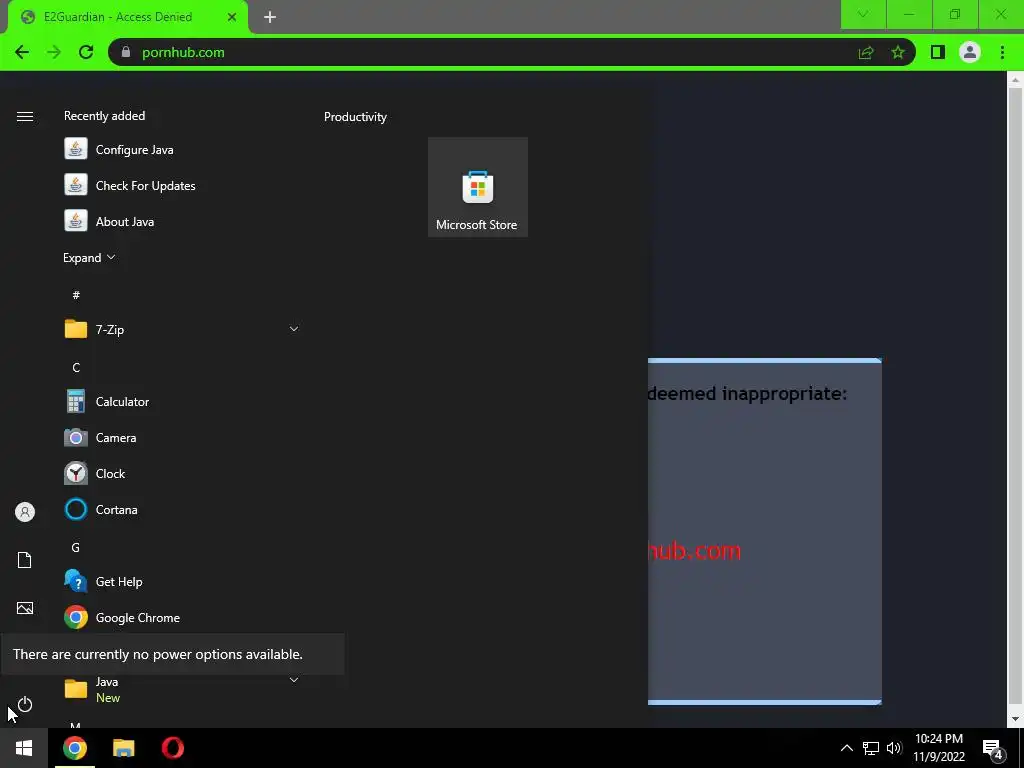Viewport: 1024px width, 768px height.
Task: Click the Windows Start button
Action: [x=24, y=748]
